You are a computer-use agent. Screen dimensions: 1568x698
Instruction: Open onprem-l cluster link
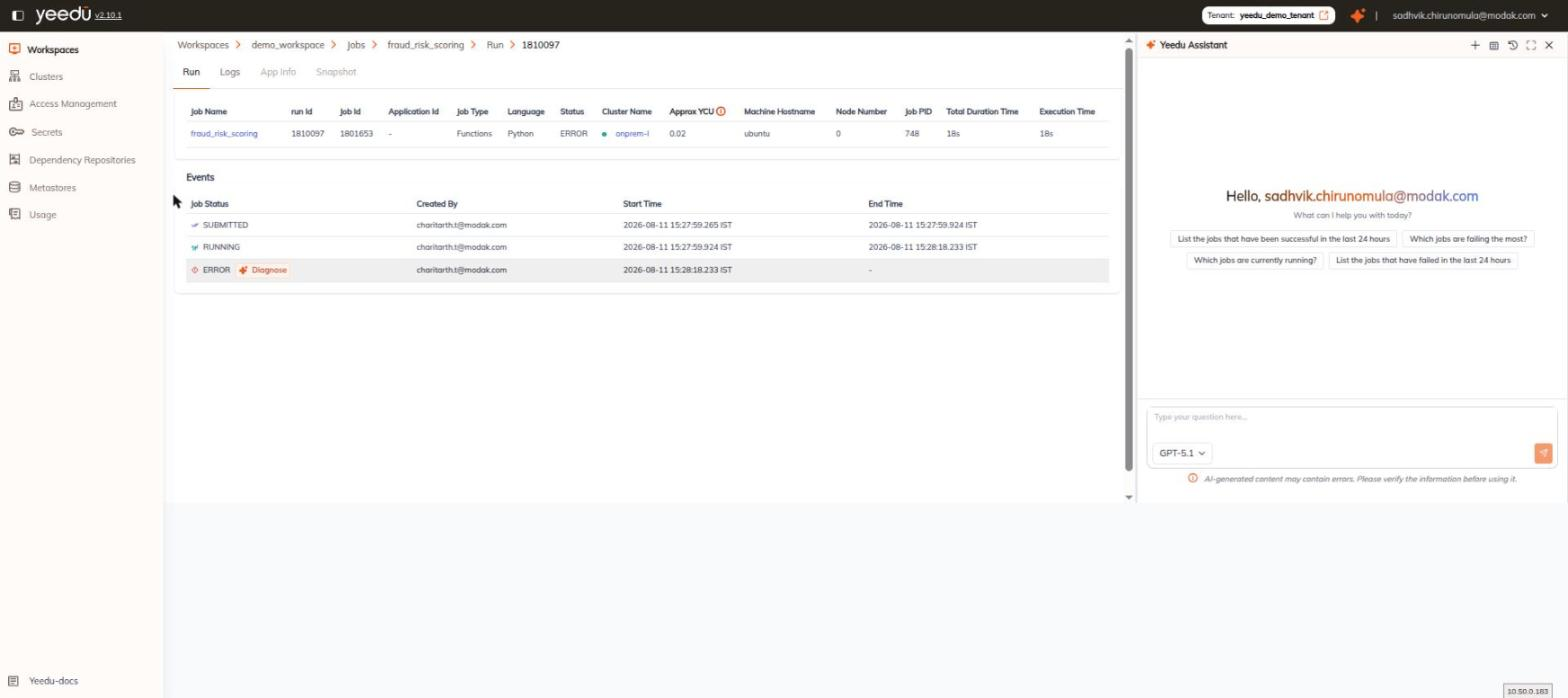632,134
